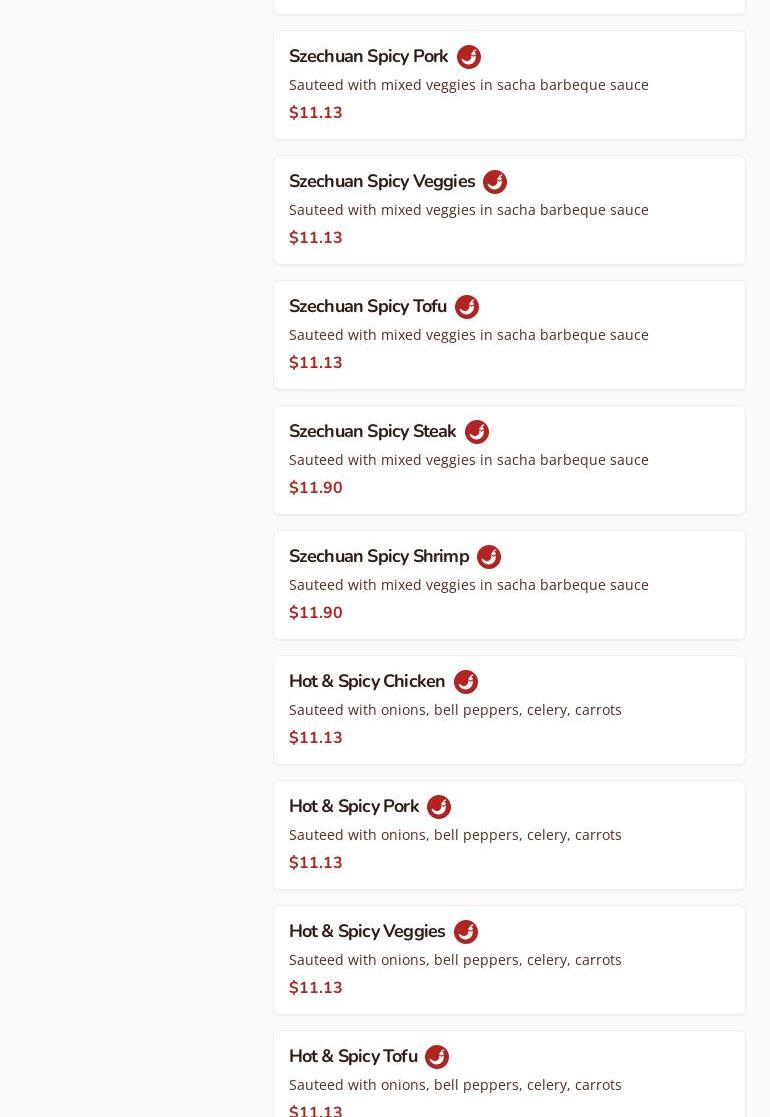Click $11.90 price on Szechuan Spicy Shrimp

(316, 613)
